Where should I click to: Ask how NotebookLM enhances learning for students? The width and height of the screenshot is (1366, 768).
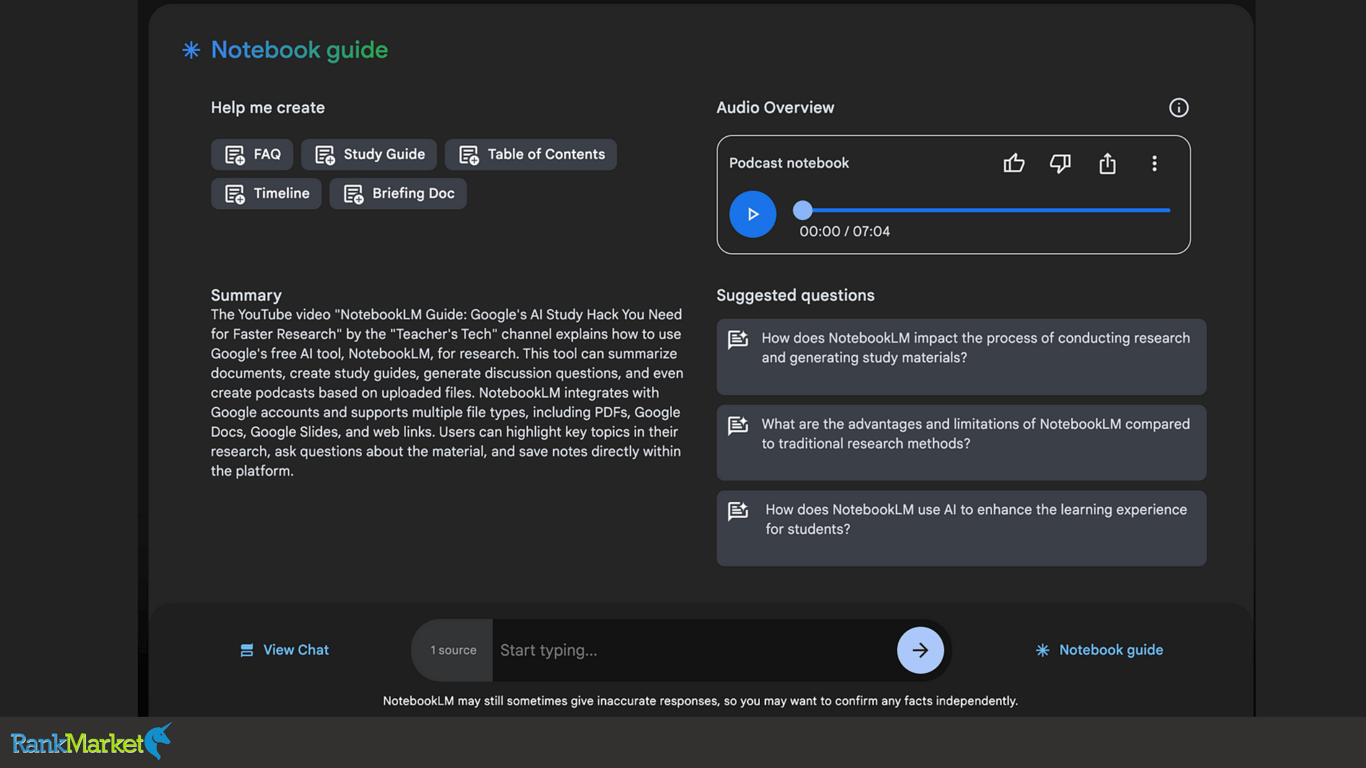[961, 528]
